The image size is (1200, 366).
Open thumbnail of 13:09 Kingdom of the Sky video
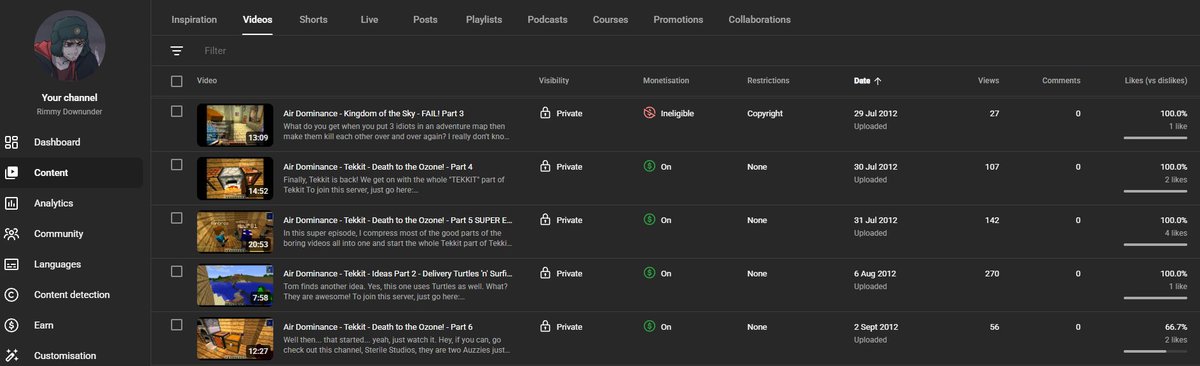[235, 125]
